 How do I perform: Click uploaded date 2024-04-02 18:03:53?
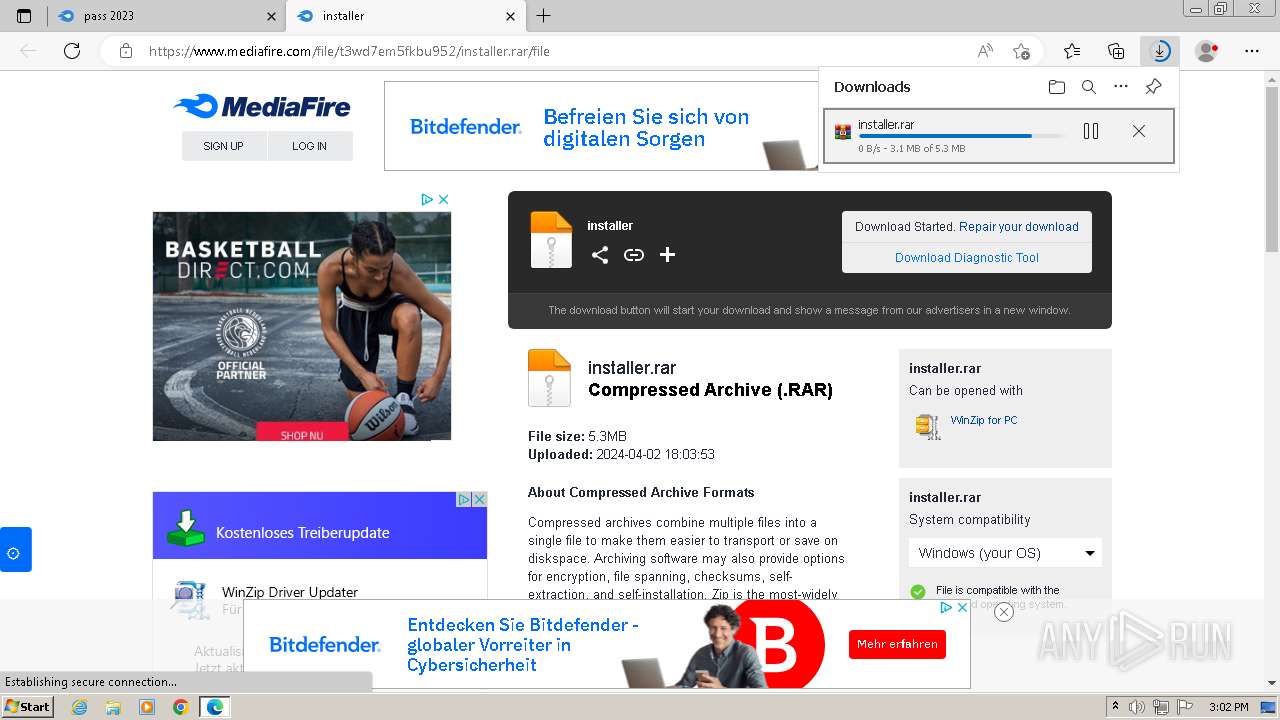point(655,454)
